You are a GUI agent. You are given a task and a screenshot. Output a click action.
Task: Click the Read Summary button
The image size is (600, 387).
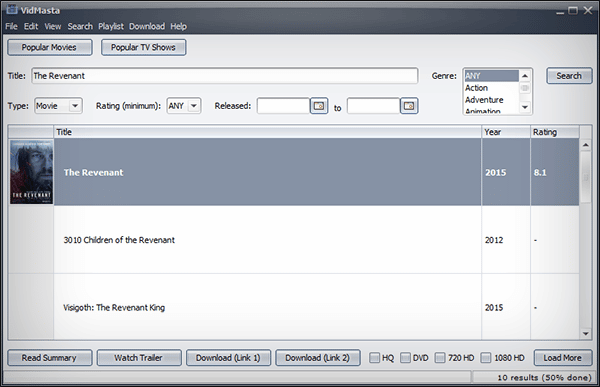(x=50, y=358)
